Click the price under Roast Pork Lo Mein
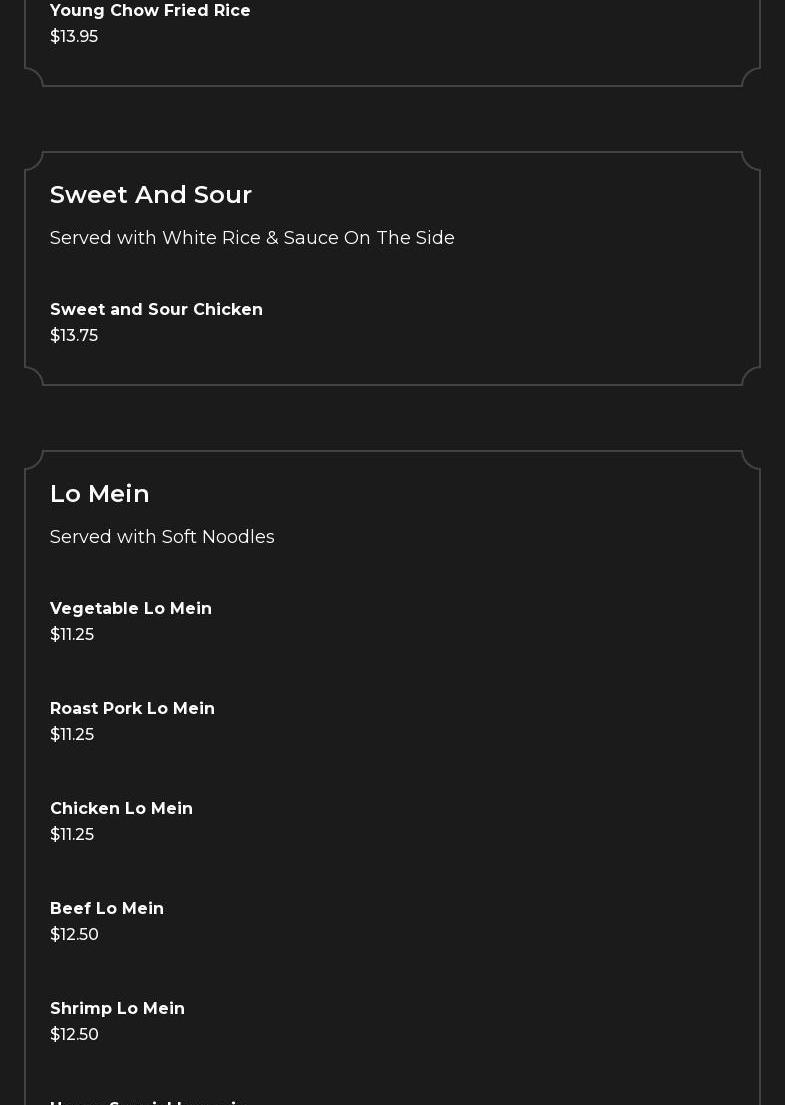 point(72,735)
